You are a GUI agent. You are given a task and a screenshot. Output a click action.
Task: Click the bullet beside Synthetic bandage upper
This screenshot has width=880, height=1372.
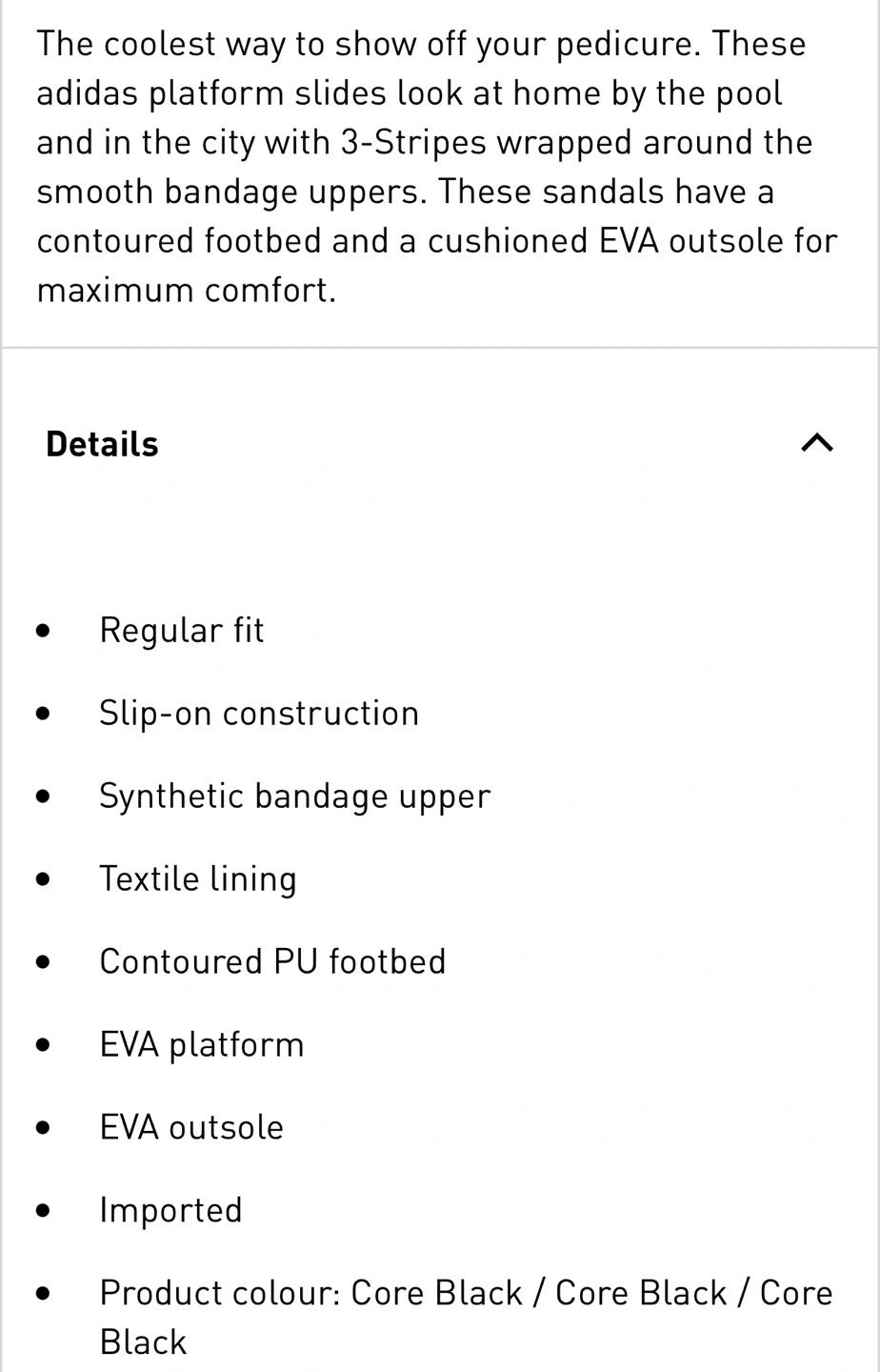pos(43,797)
